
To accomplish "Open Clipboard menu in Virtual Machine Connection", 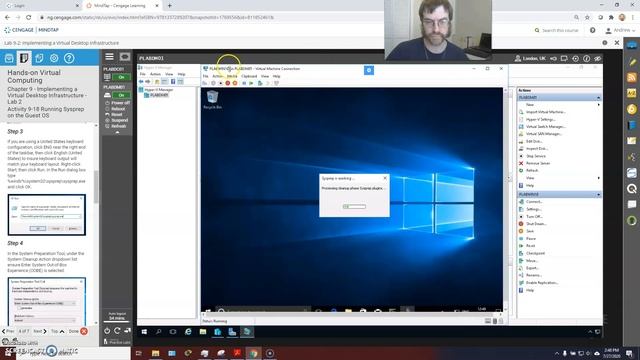I will pyautogui.click(x=249, y=76).
